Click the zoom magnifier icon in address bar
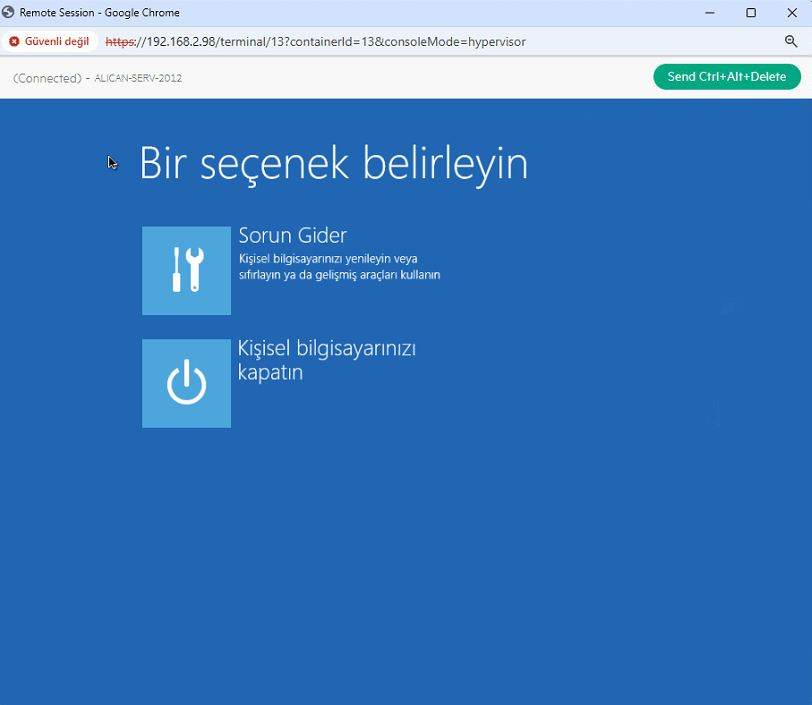 (790, 41)
